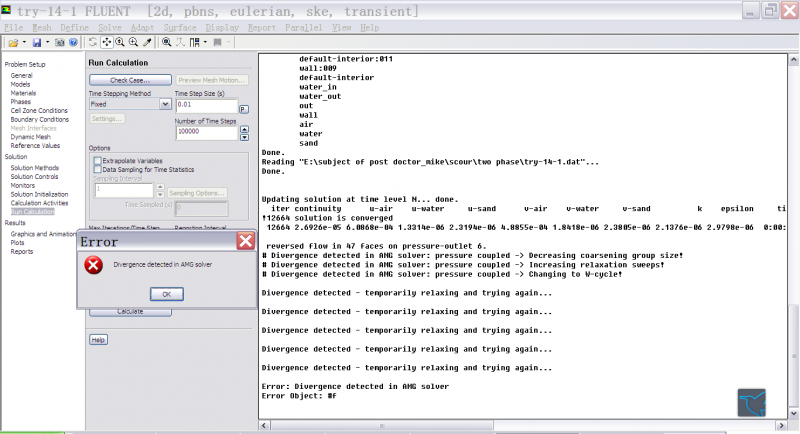This screenshot has width=800, height=434.
Task: Select Phases in the navigation tree
Action: click(21, 101)
